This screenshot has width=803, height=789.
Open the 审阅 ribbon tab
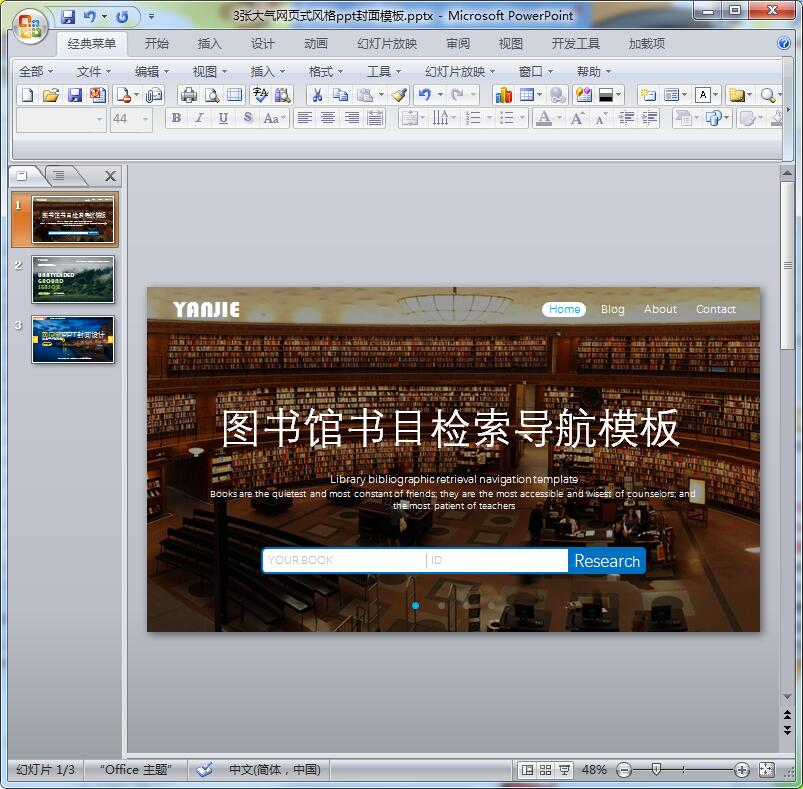[458, 44]
